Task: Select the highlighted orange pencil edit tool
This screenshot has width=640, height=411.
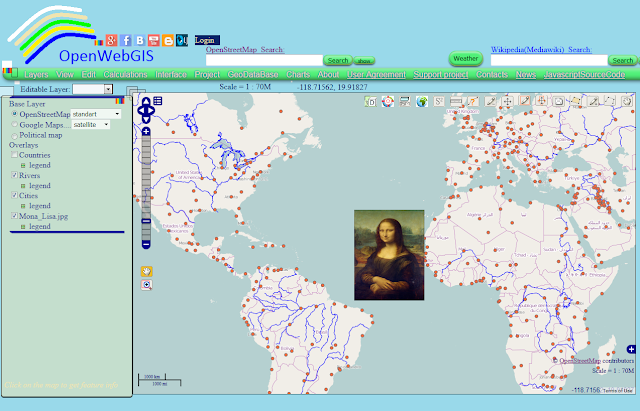Action: tap(524, 101)
